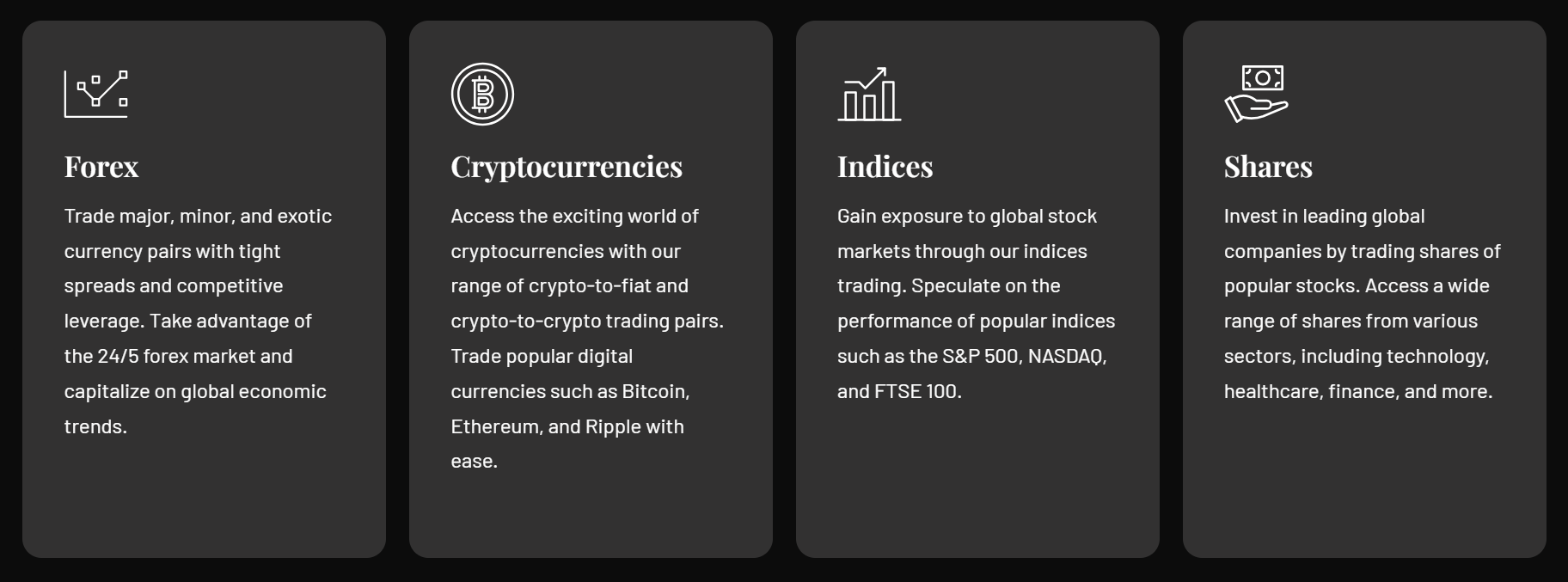Open the Shares heading

point(1268,166)
